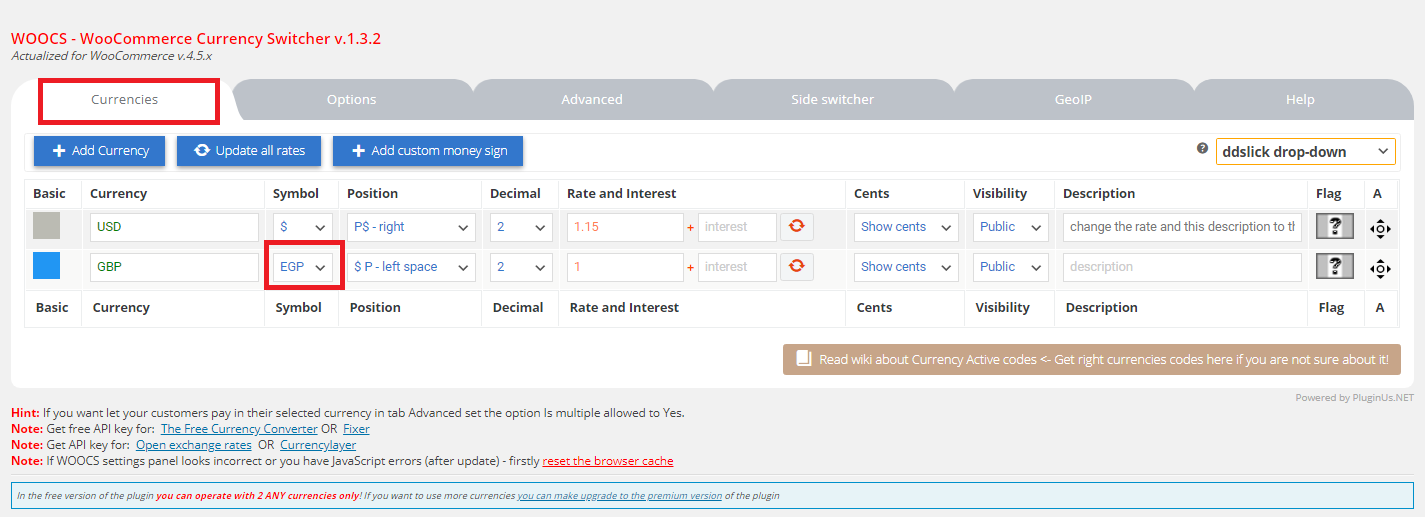1425x517 pixels.
Task: Open the ddslick drop-down selector
Action: [1305, 152]
